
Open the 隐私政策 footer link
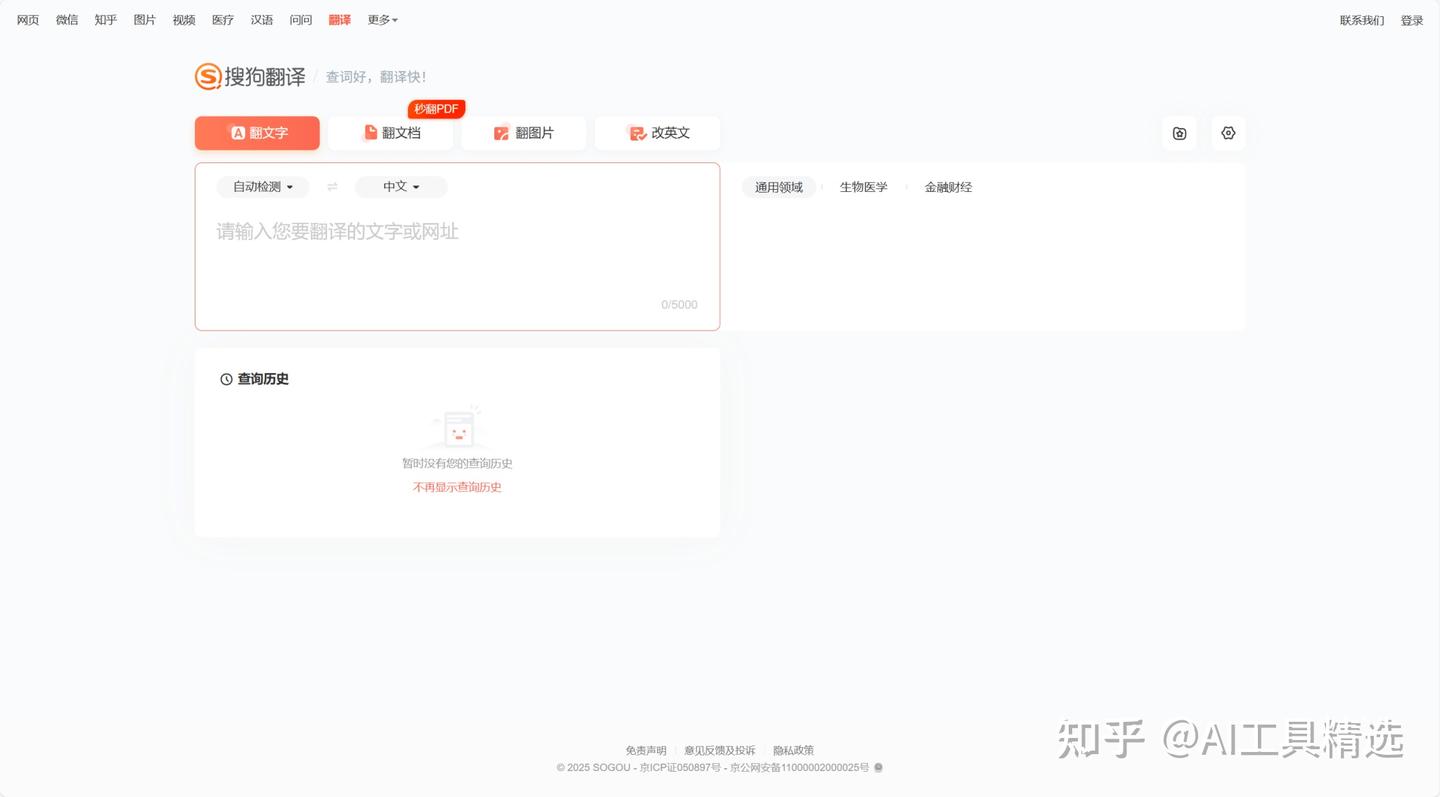coord(793,750)
